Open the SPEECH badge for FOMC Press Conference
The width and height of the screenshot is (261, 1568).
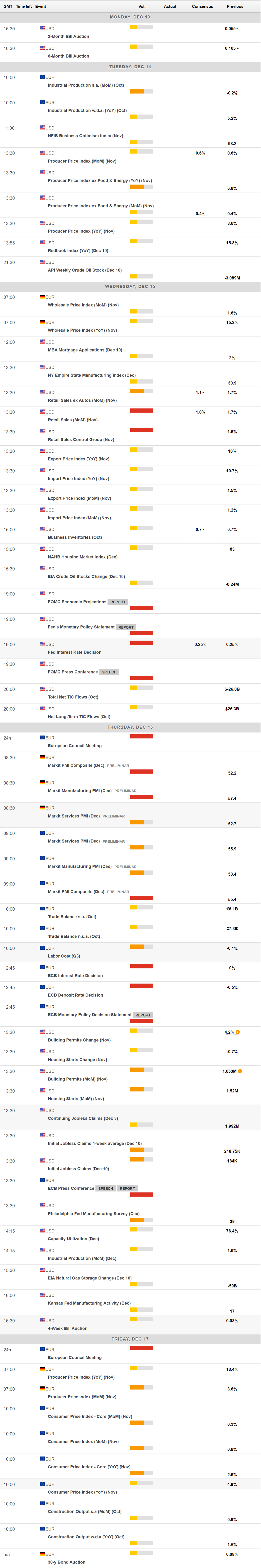pos(109,672)
